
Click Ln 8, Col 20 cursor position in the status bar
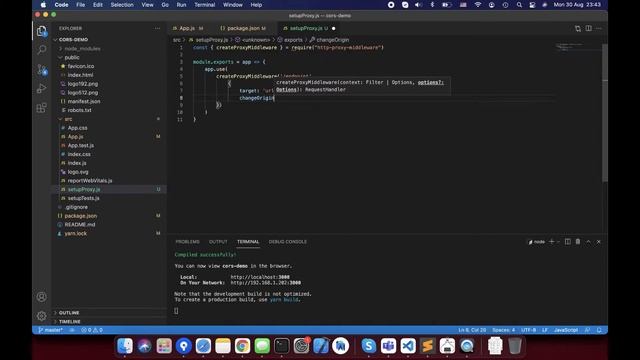(472, 330)
